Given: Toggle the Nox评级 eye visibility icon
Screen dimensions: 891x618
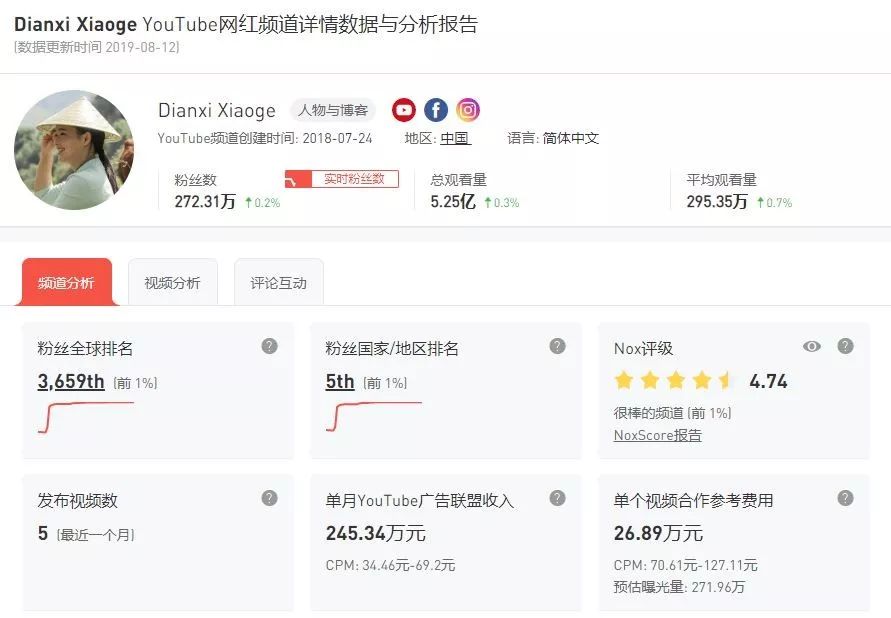Looking at the screenshot, I should coord(812,346).
